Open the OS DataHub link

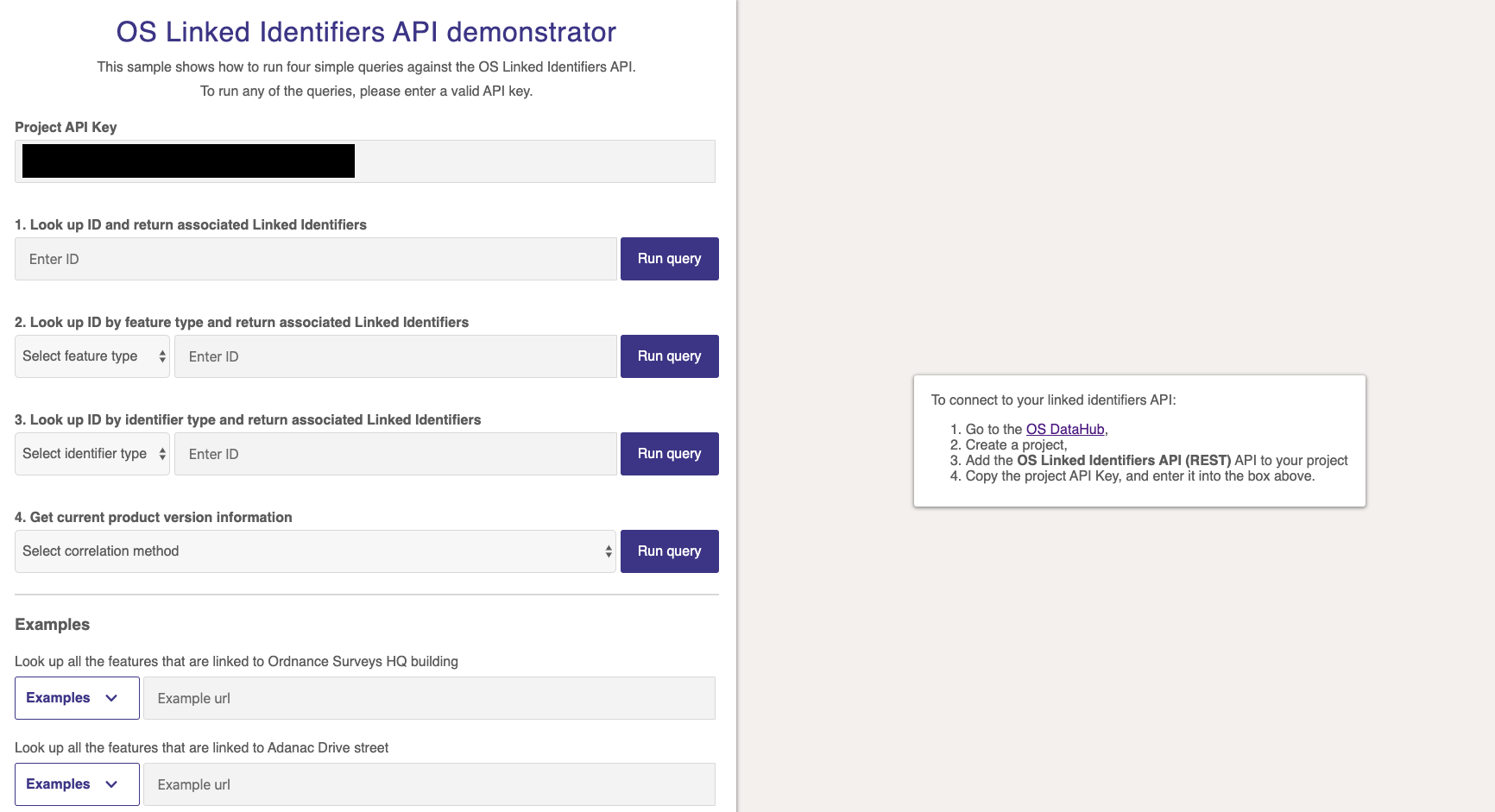click(x=1064, y=429)
